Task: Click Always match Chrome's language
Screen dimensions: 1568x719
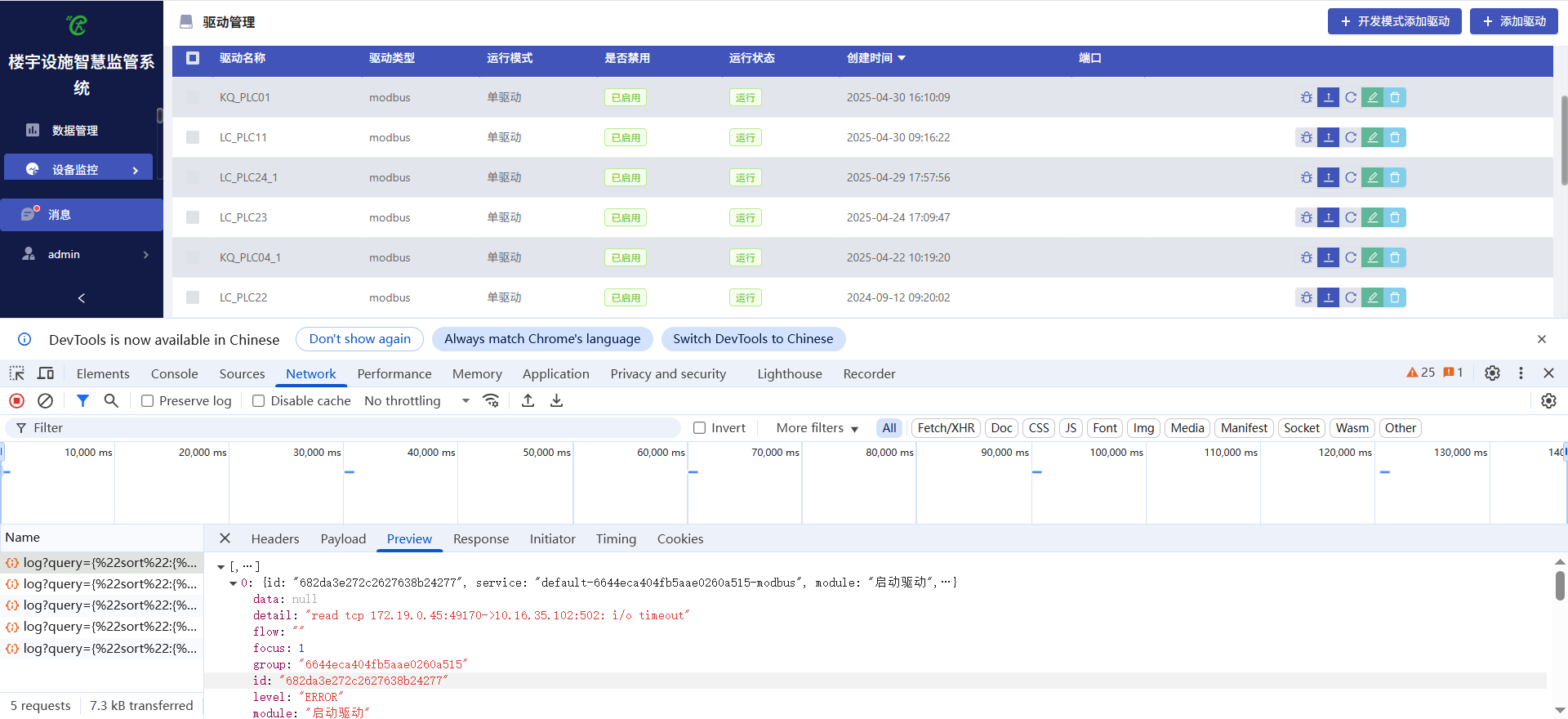Action: (x=542, y=339)
